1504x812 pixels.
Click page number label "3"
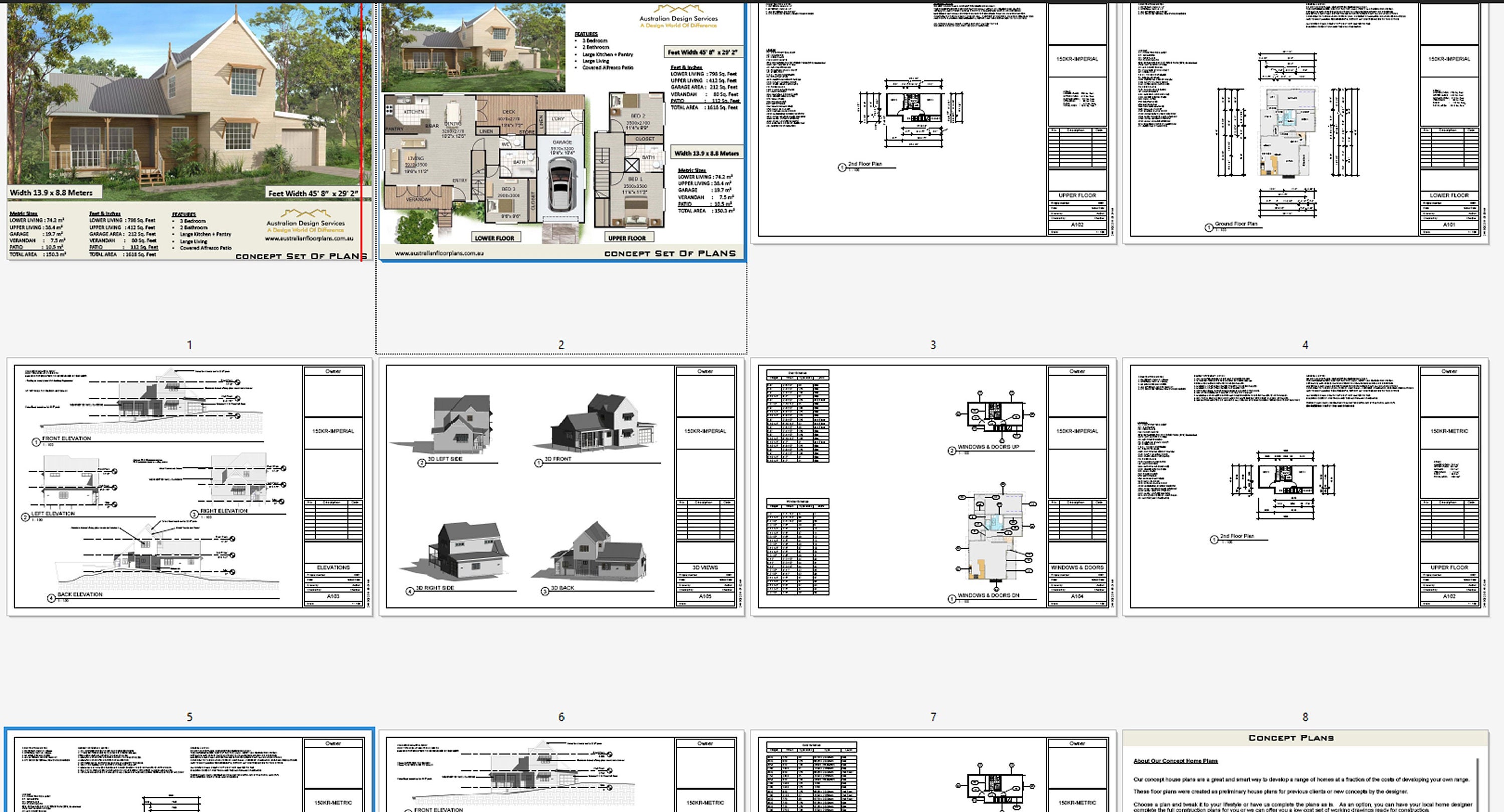[933, 345]
